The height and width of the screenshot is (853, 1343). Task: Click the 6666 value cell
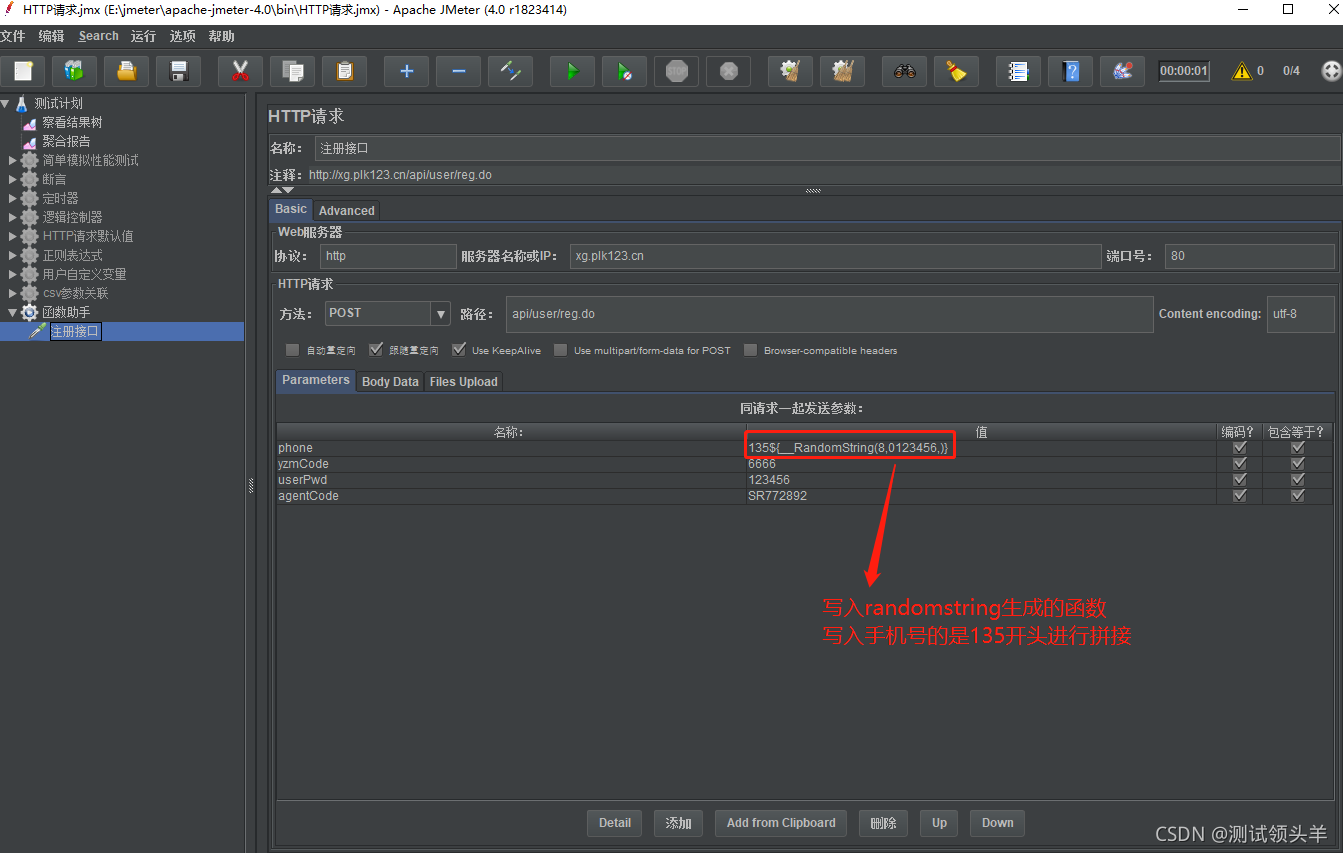(x=980, y=464)
